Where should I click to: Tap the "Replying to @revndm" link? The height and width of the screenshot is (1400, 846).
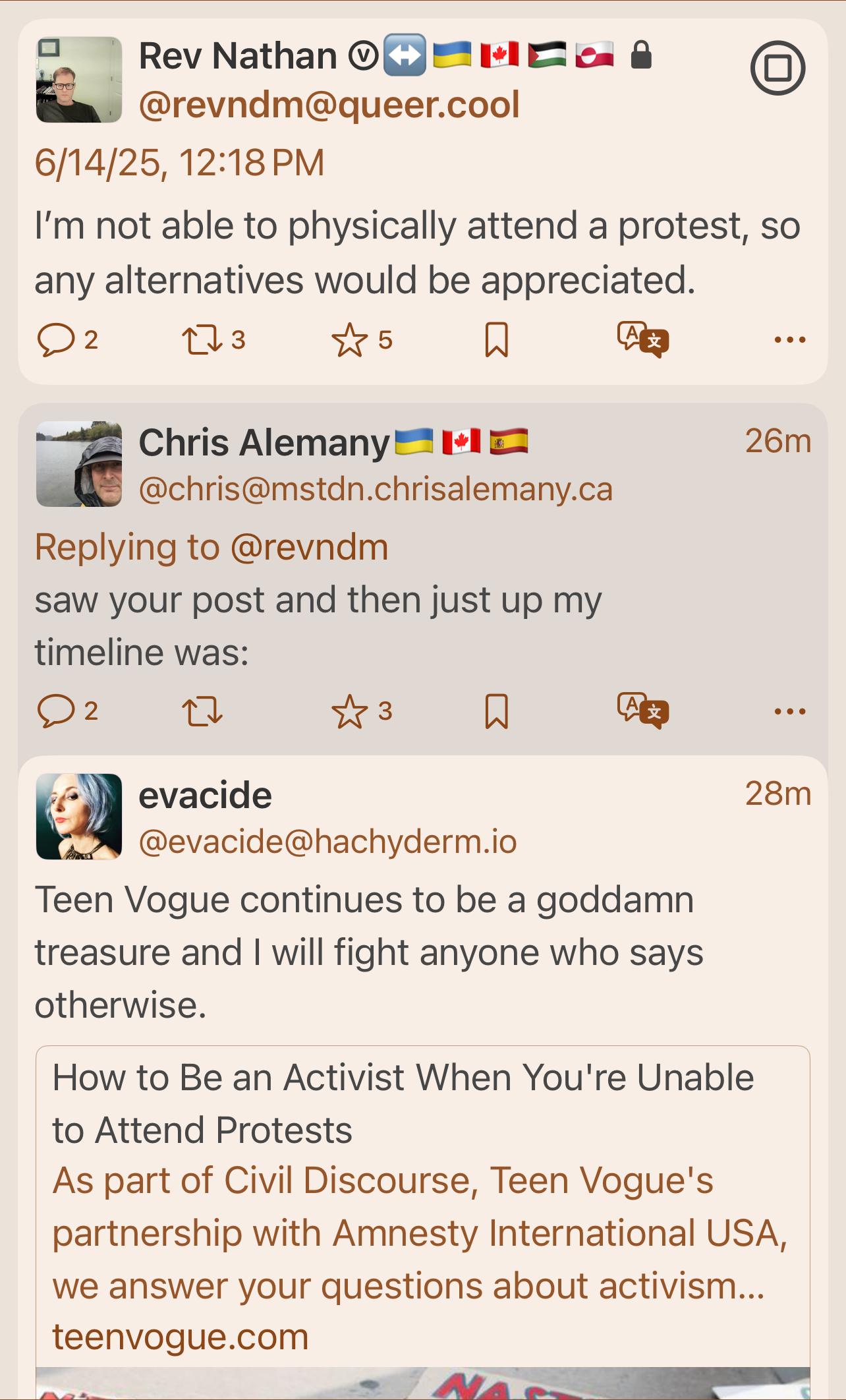click(x=211, y=547)
